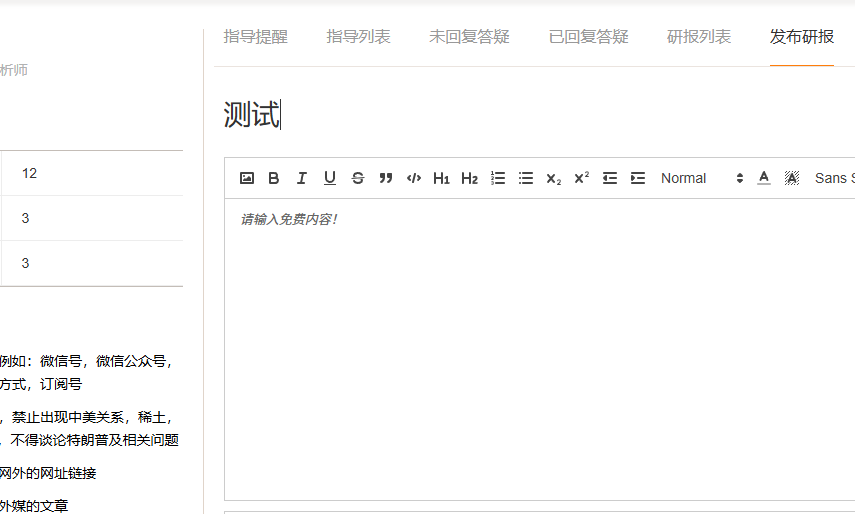Open the Sans Serif font dropdown

click(834, 178)
